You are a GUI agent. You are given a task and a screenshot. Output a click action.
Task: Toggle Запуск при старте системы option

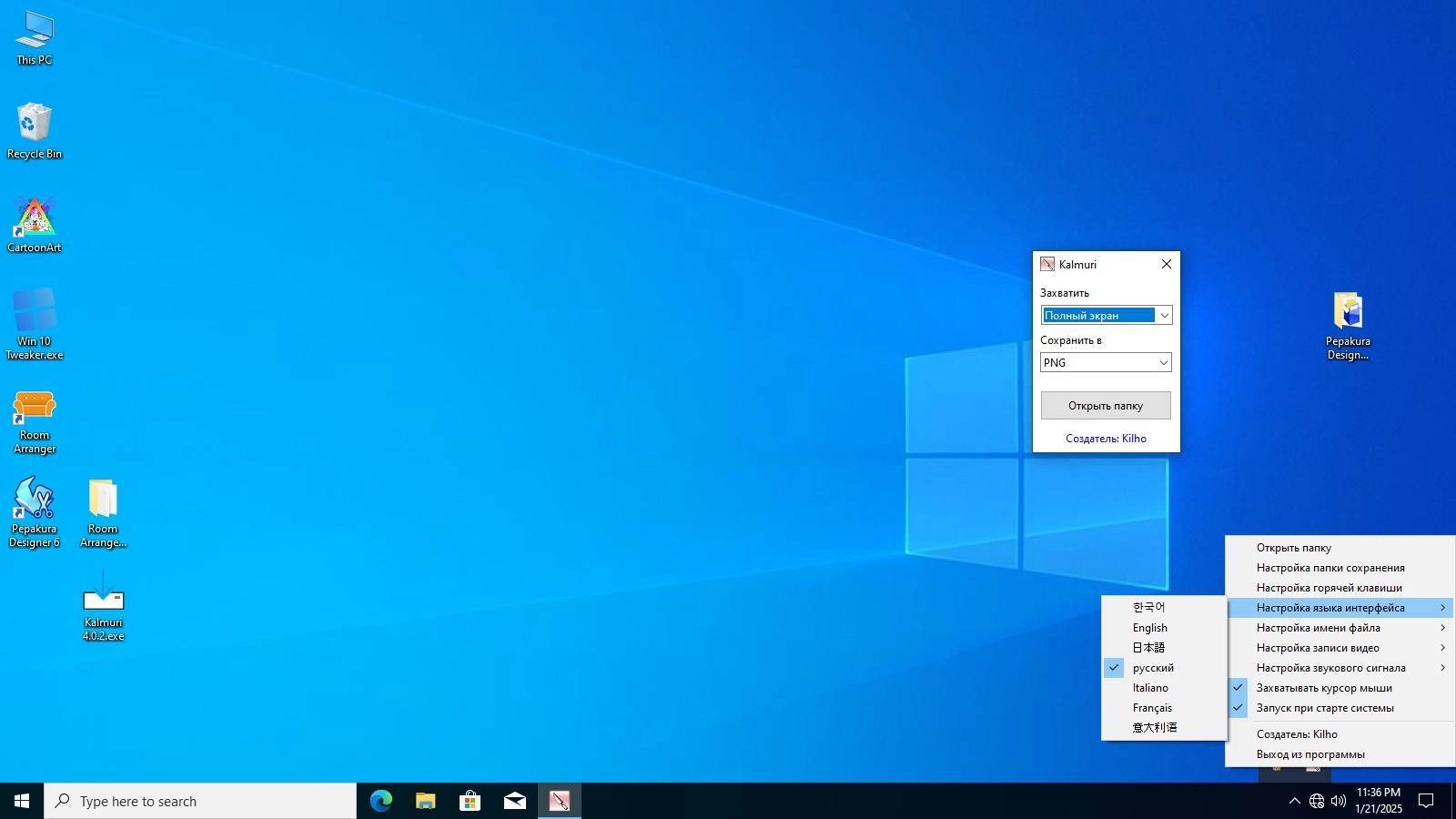pos(1340,708)
